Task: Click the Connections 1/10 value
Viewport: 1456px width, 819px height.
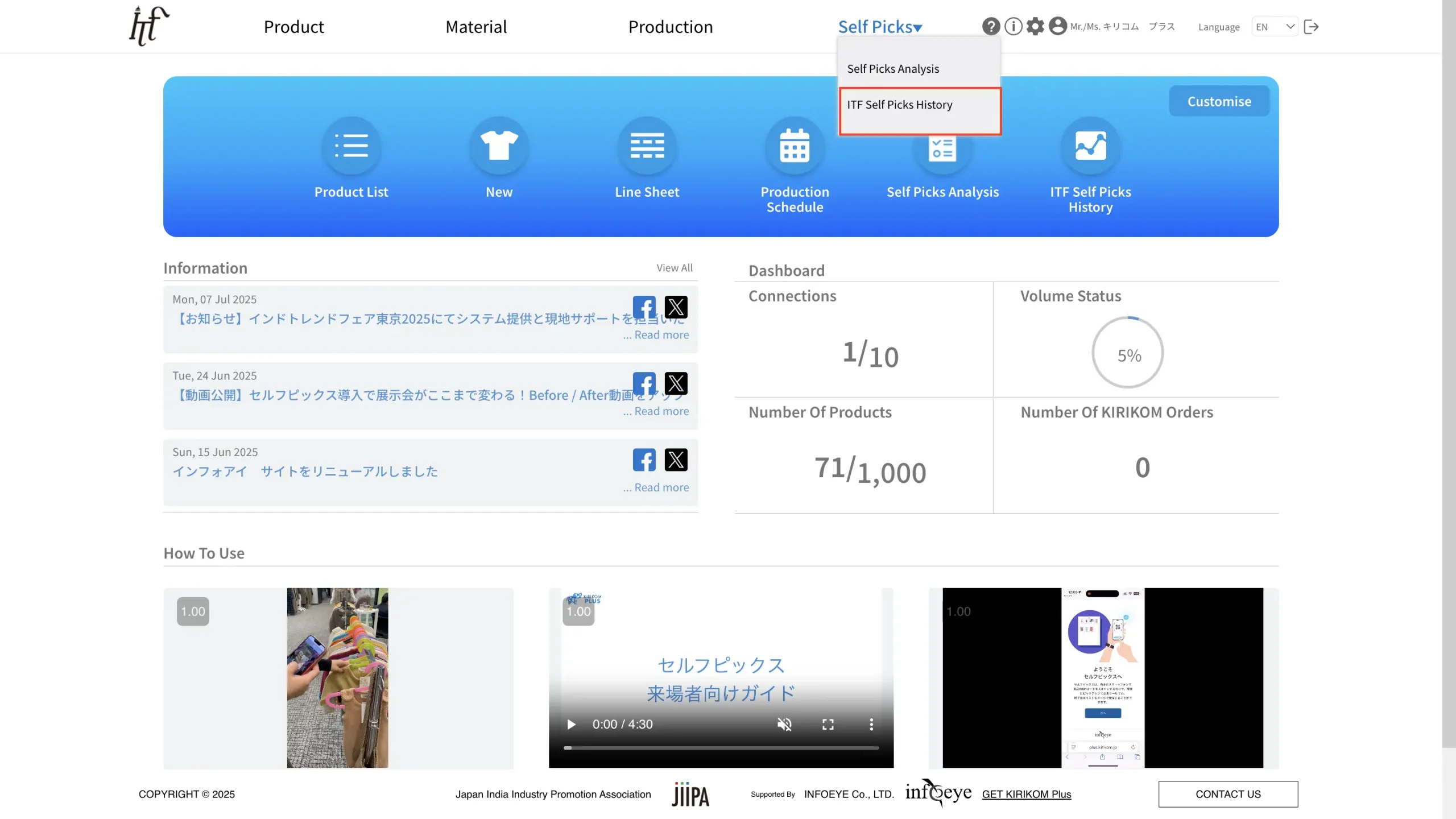Action: (870, 354)
